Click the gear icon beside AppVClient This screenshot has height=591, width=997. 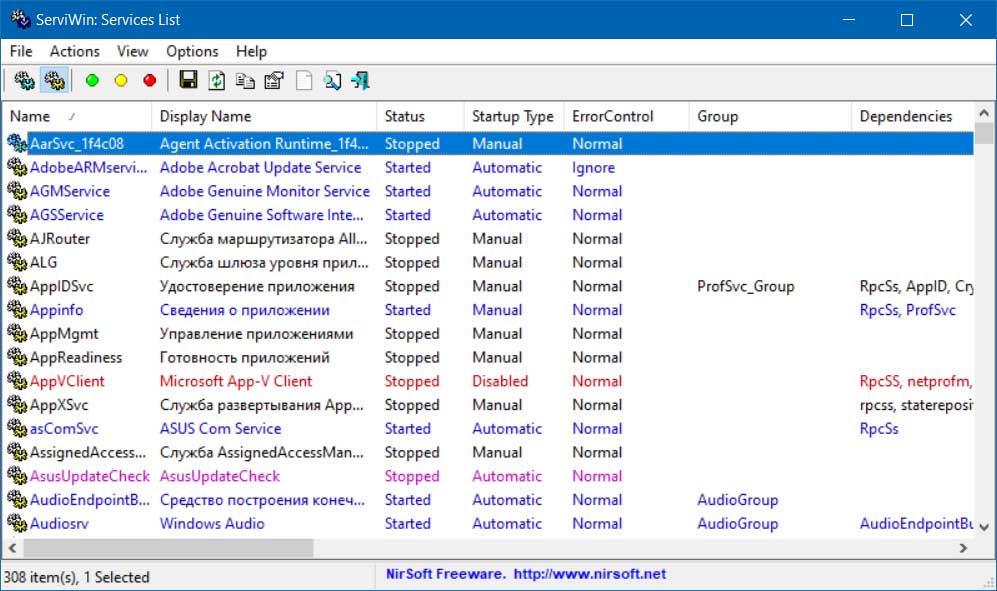(17, 381)
